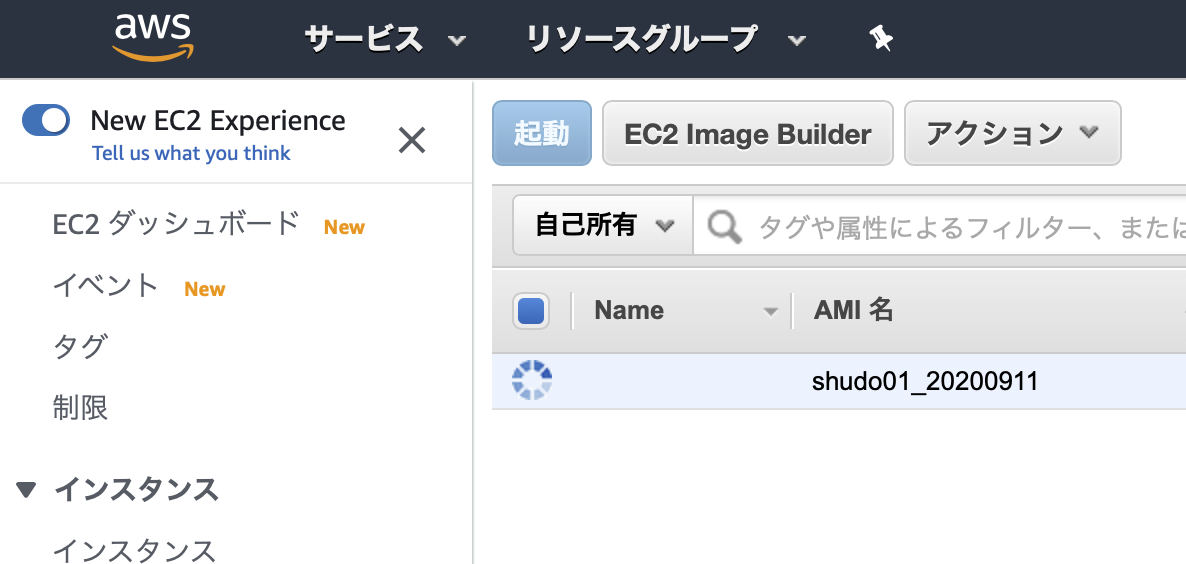Open the リソースグループ dropdown menu
The height and width of the screenshot is (564, 1186).
[666, 39]
